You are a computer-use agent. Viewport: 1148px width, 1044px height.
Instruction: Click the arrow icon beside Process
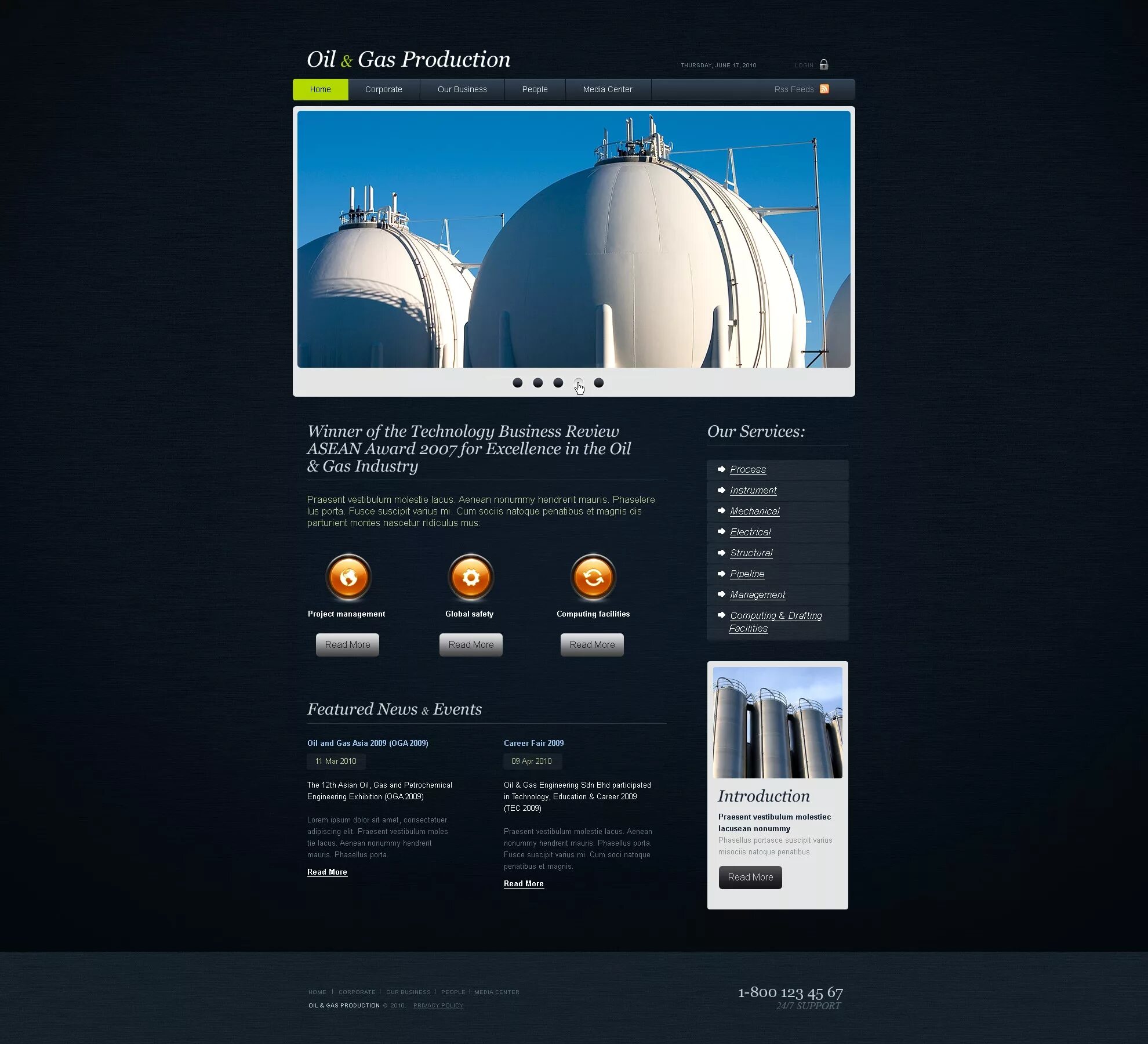pyautogui.click(x=721, y=469)
